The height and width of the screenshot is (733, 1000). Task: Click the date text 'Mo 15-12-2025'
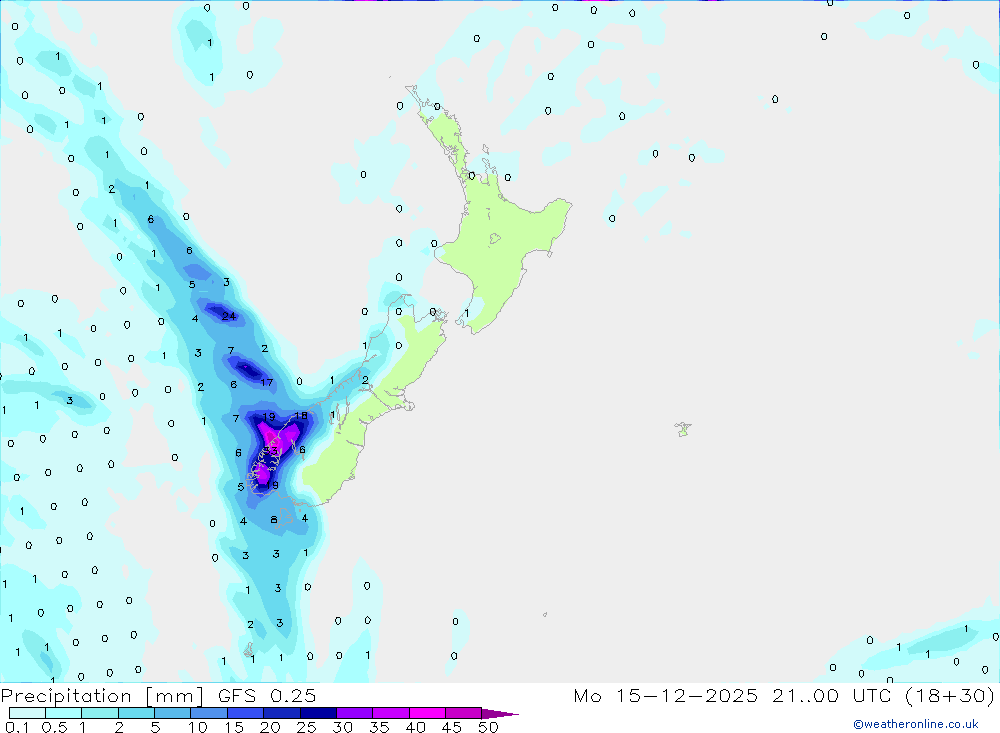coord(666,696)
